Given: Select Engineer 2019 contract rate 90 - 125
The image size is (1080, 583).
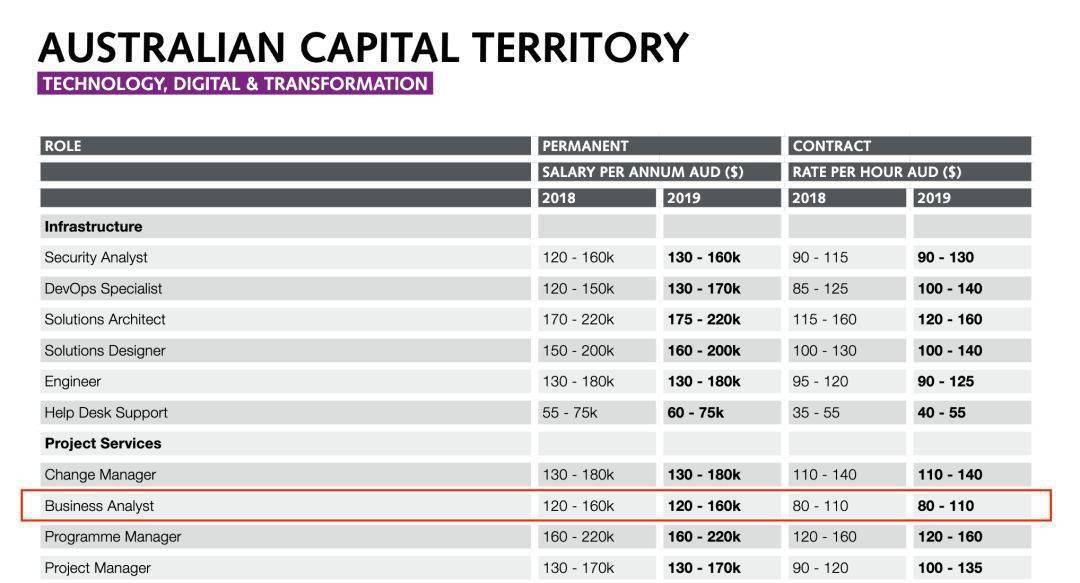Looking at the screenshot, I should pyautogui.click(x=946, y=382).
